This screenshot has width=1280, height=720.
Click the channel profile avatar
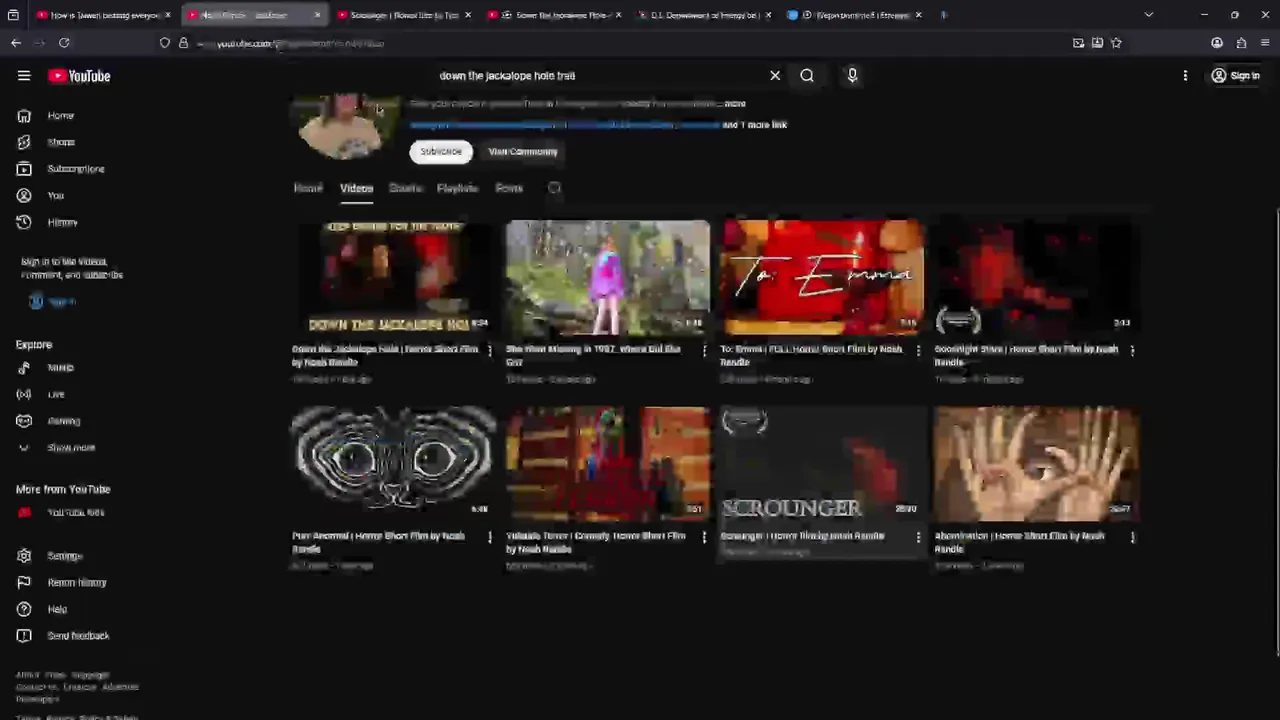[342, 127]
